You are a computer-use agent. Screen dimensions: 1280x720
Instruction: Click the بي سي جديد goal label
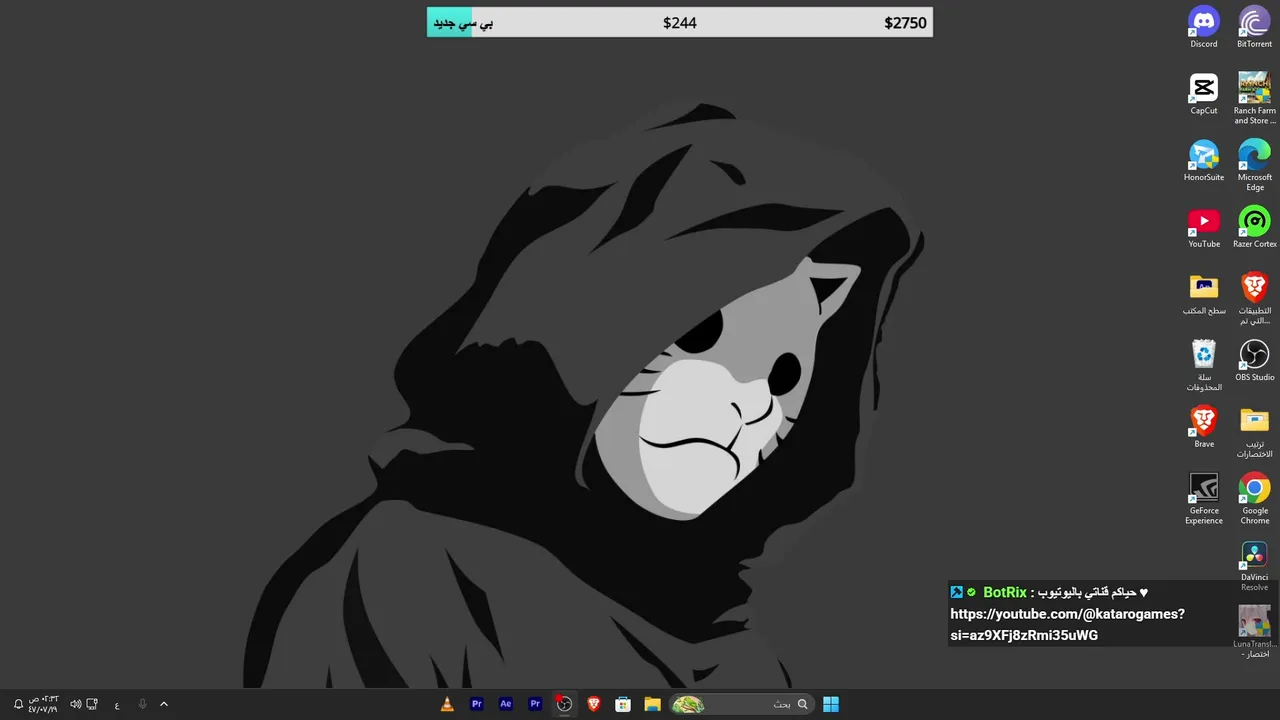click(463, 23)
